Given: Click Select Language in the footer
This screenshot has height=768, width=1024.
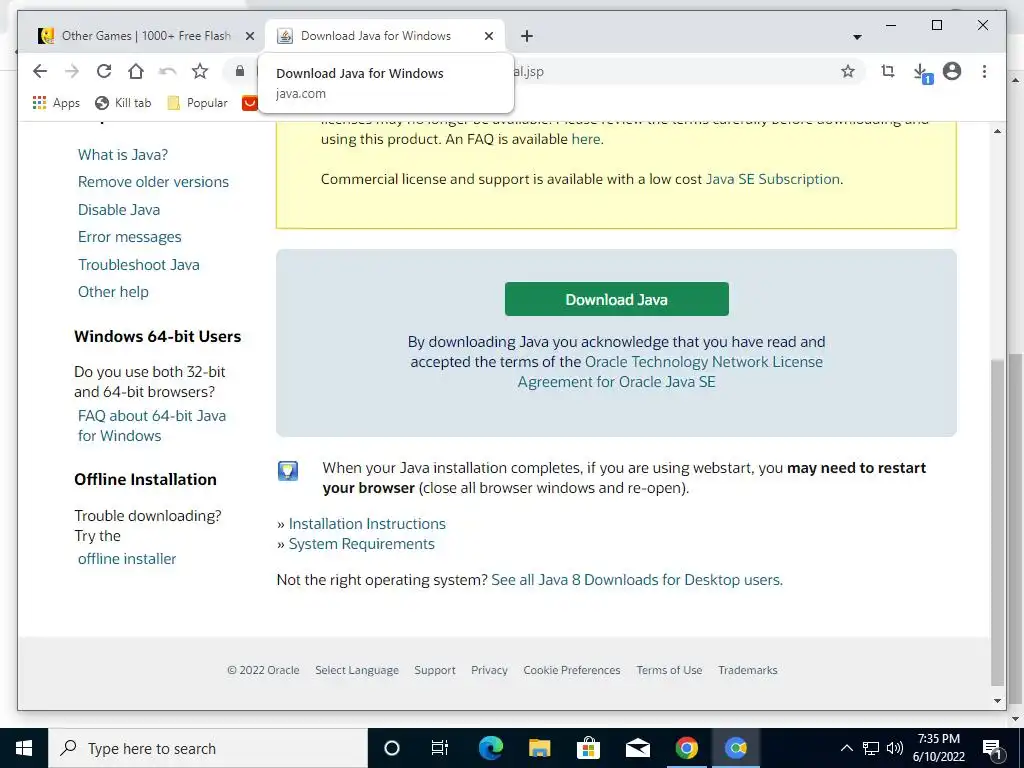Looking at the screenshot, I should (x=357, y=670).
